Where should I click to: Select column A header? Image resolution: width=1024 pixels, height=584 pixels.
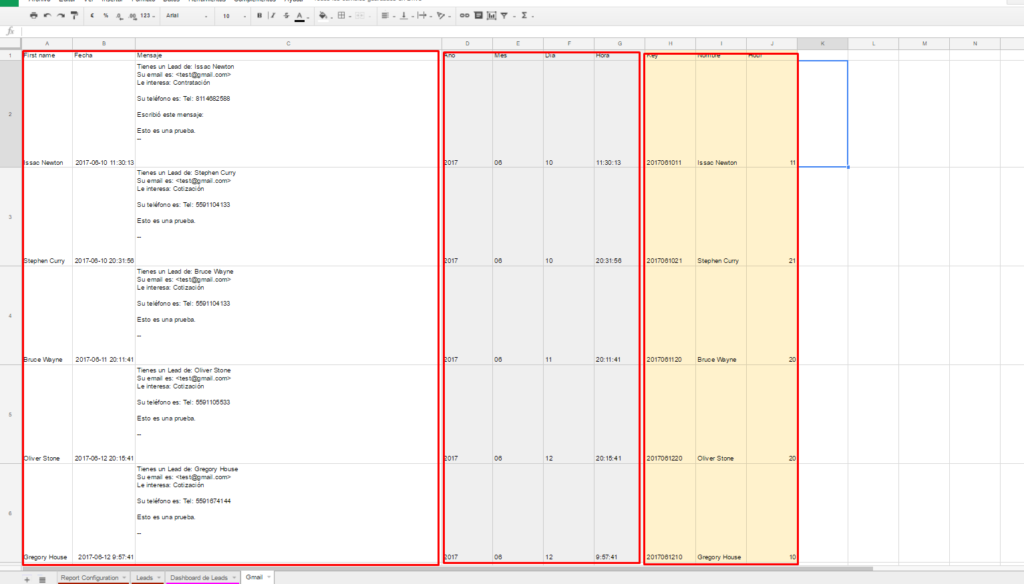coord(47,44)
